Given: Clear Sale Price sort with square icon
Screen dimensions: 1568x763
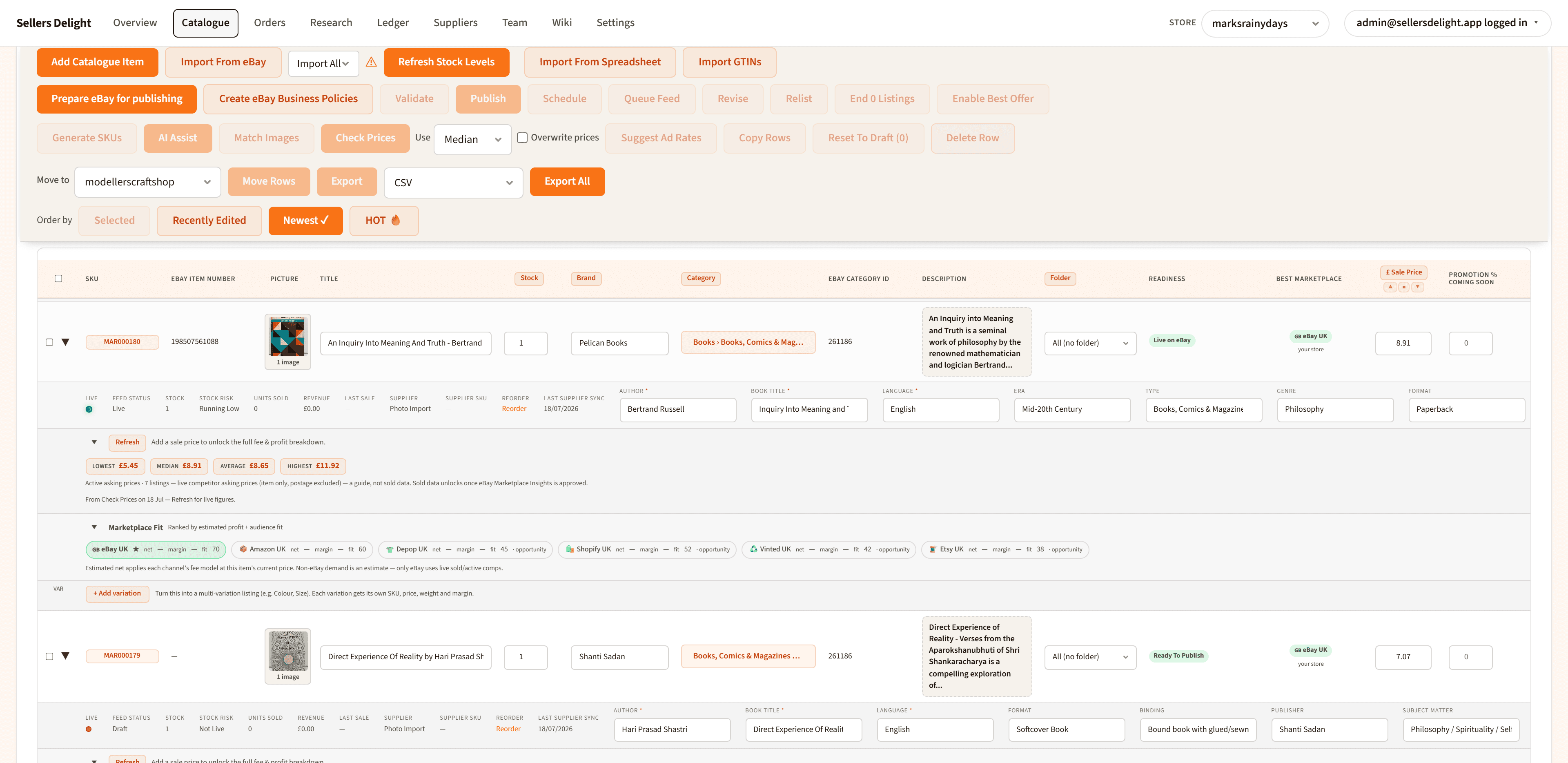Looking at the screenshot, I should coord(1404,287).
